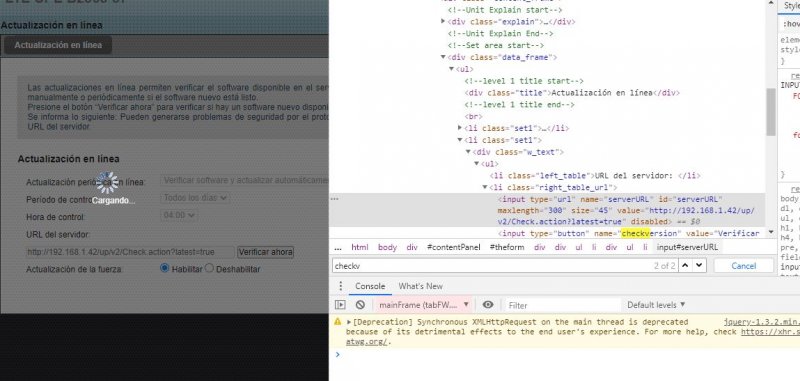Cancel the DevTools element search
This screenshot has width=800, height=381.
click(x=743, y=265)
